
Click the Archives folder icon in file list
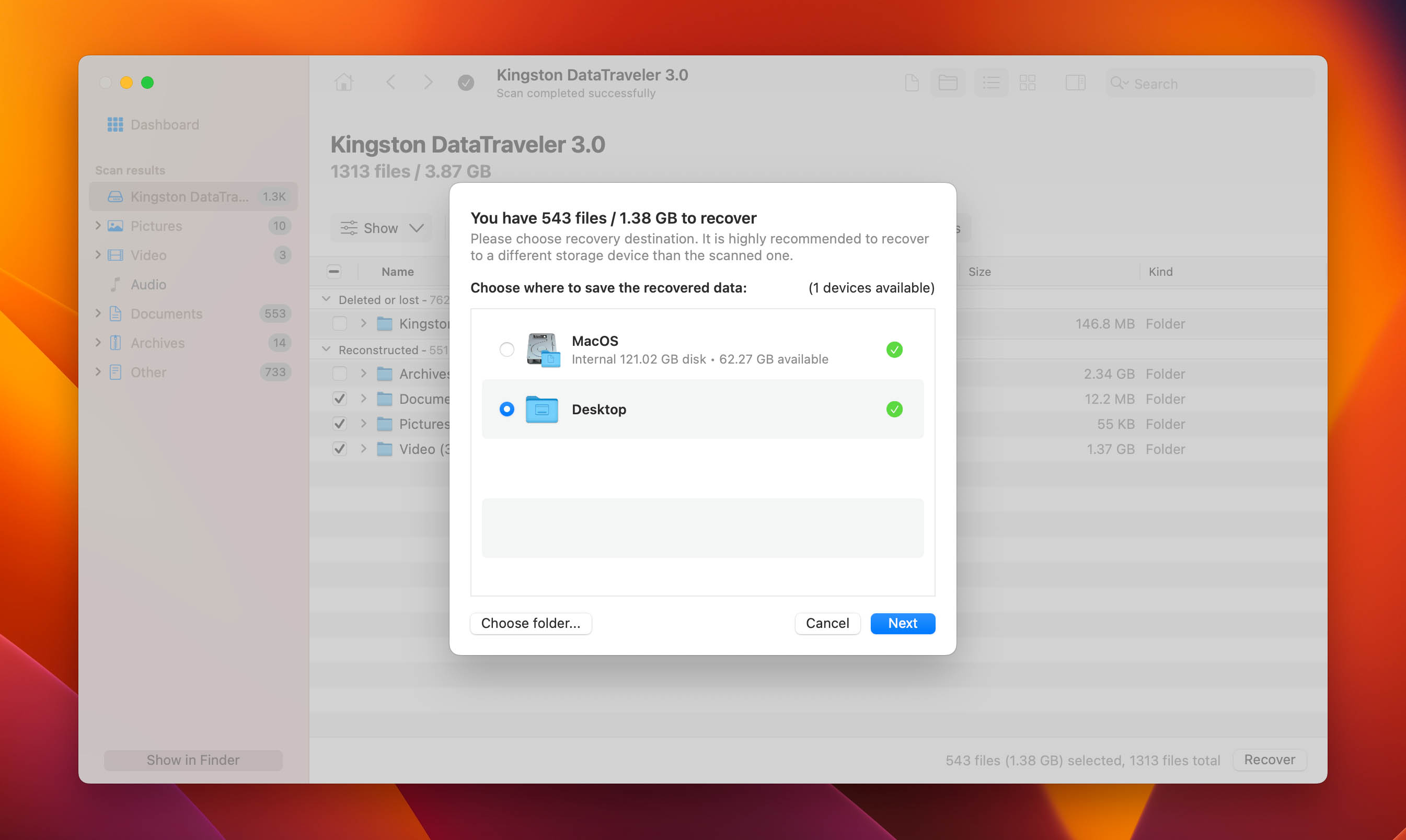pyautogui.click(x=385, y=374)
